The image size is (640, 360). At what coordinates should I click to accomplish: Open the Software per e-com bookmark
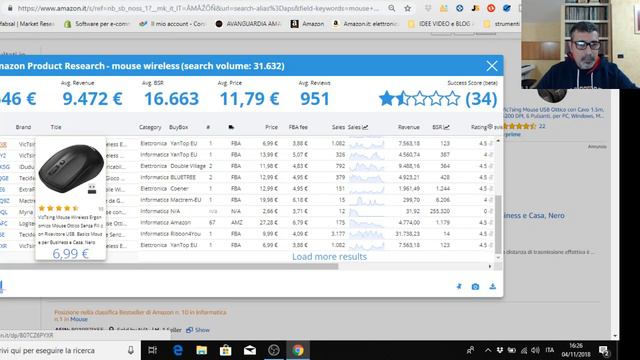[x=97, y=24]
